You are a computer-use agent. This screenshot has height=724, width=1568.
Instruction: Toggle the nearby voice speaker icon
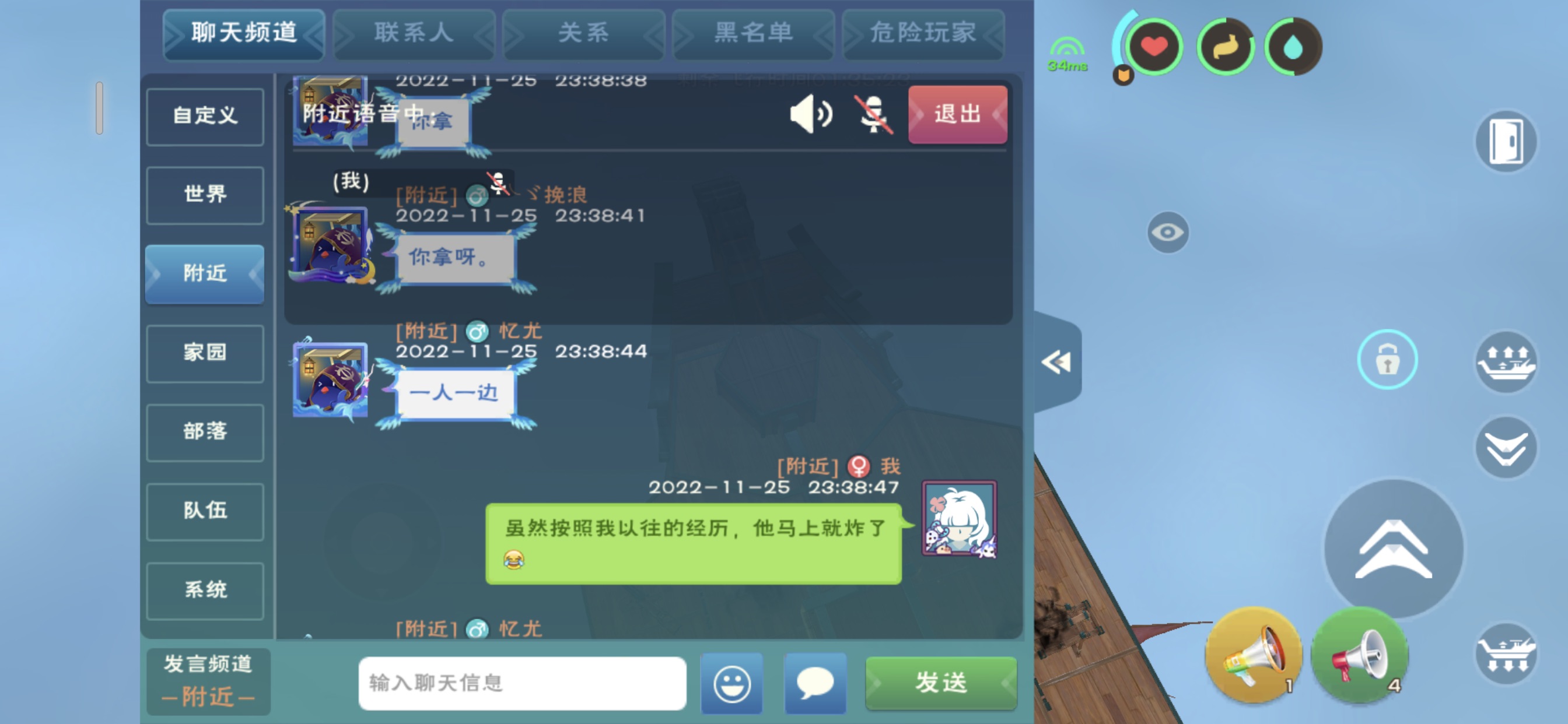811,114
